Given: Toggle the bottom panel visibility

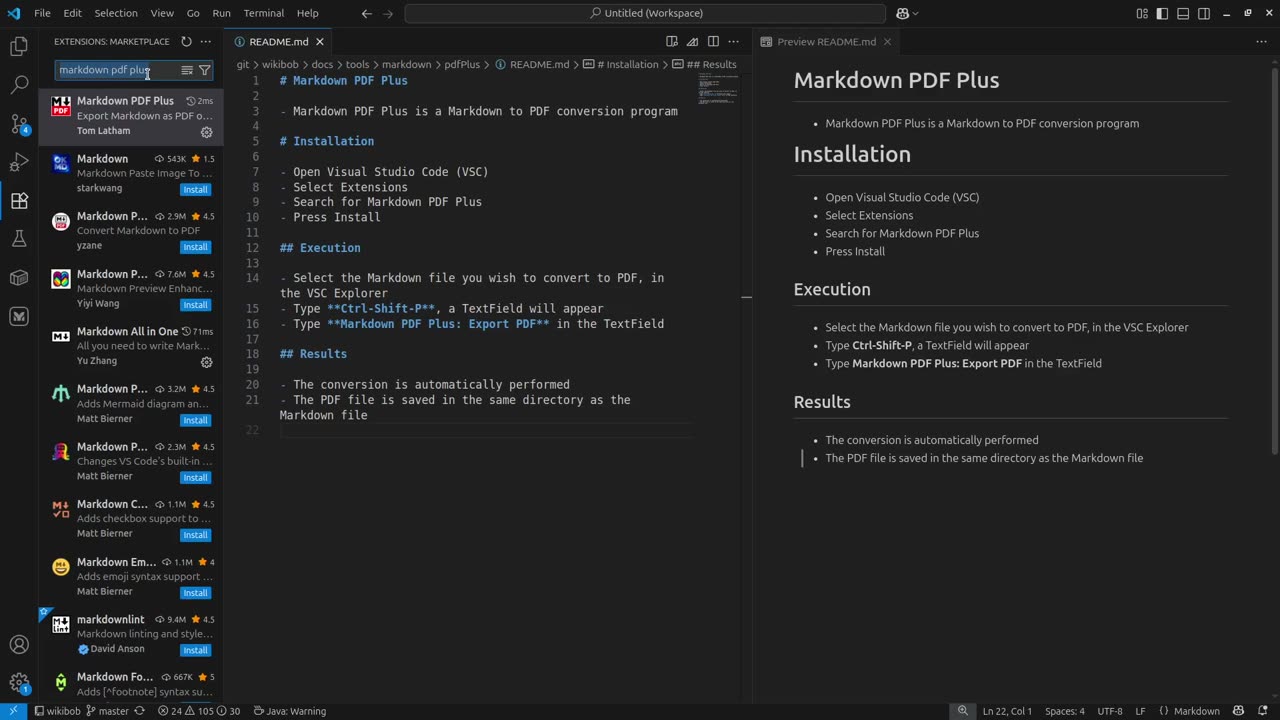Looking at the screenshot, I should point(1183,13).
